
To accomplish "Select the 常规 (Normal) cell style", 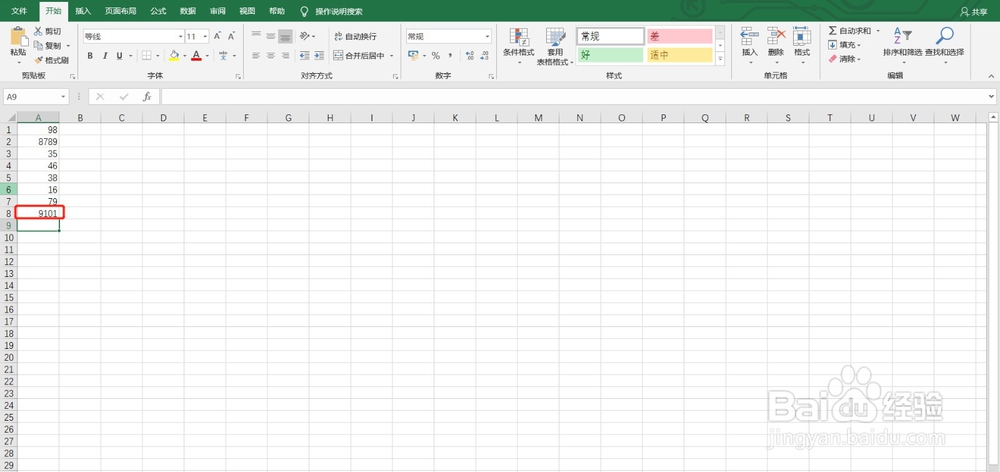I will pyautogui.click(x=610, y=36).
